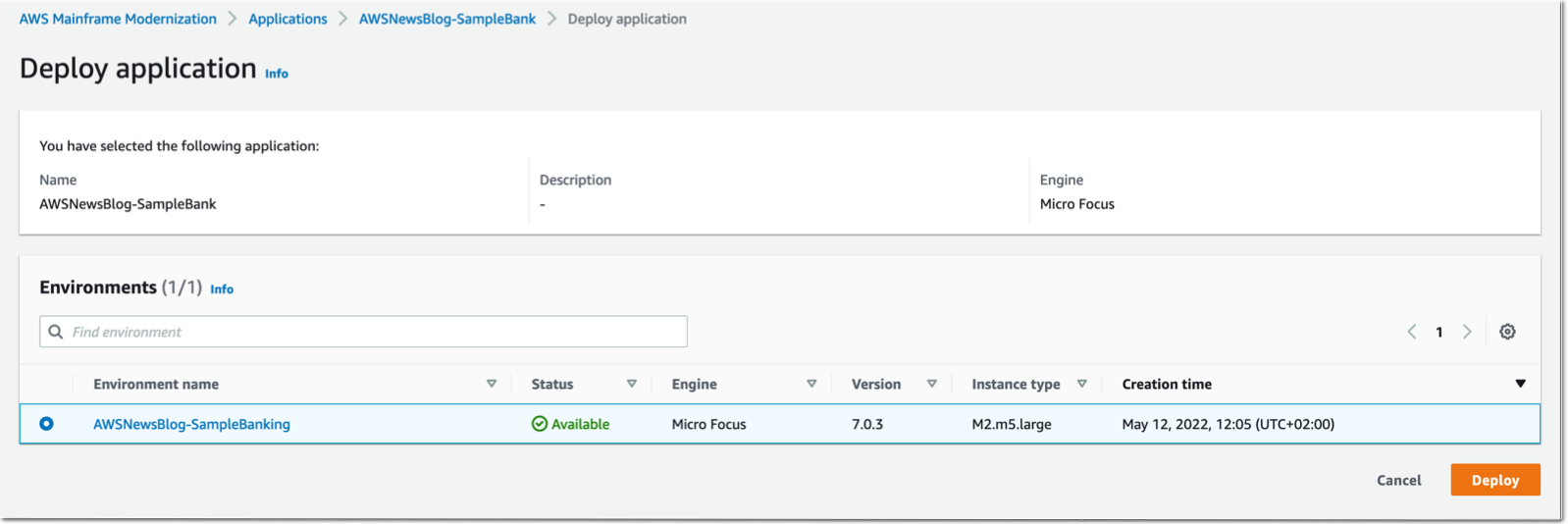1568x524 pixels.
Task: Click page number 1 in pagination
Action: [1439, 332]
